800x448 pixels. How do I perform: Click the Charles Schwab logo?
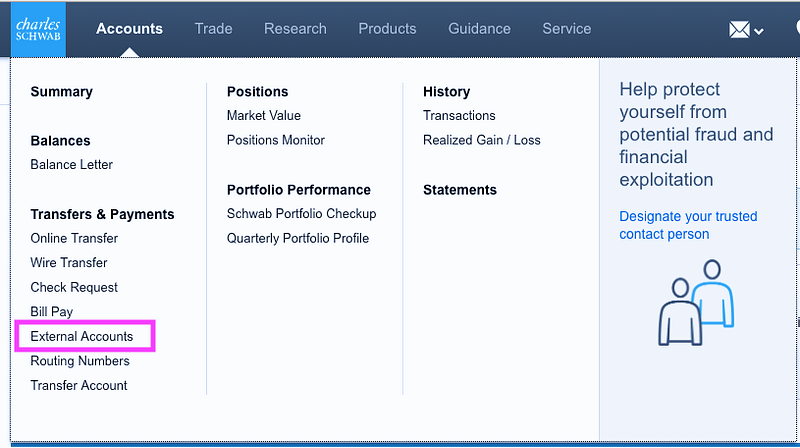(x=40, y=28)
